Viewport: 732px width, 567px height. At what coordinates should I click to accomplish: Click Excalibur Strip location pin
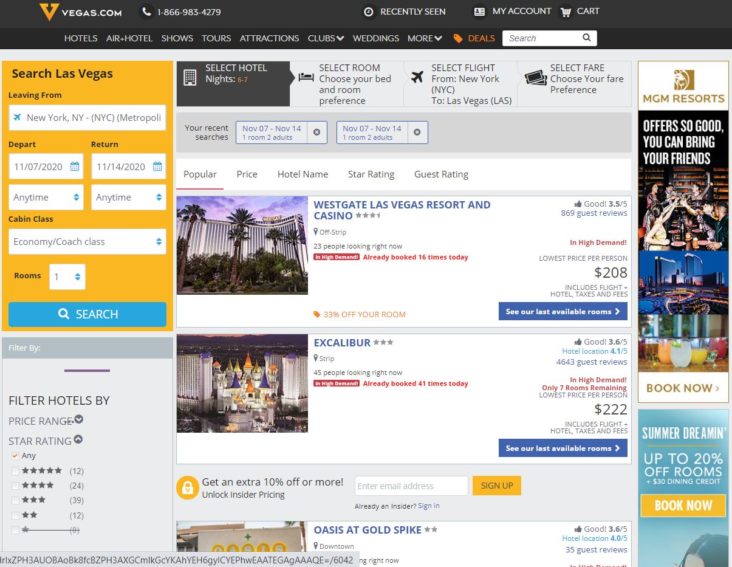[316, 358]
